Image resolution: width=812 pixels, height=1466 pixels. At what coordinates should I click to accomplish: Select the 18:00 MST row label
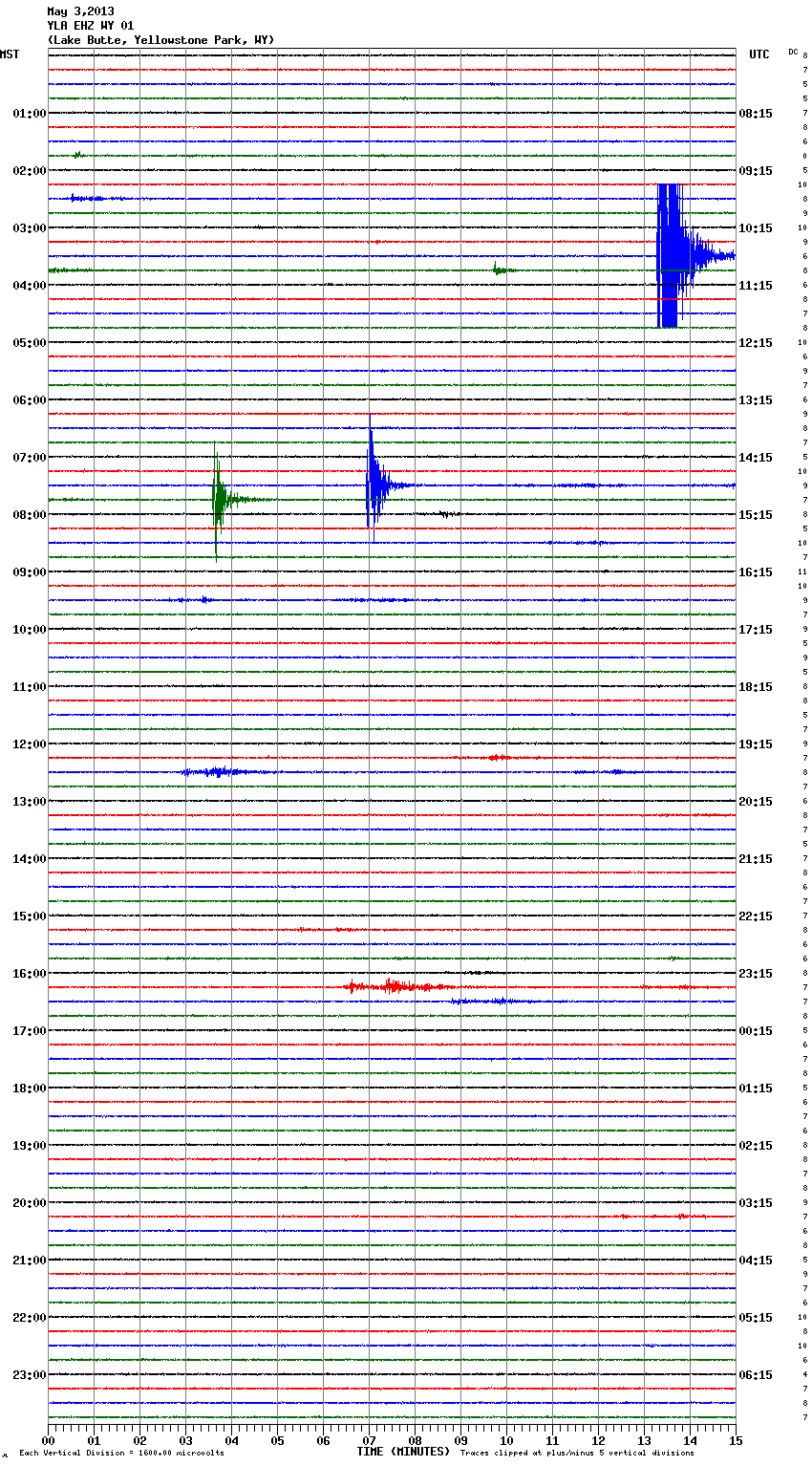(x=29, y=1089)
